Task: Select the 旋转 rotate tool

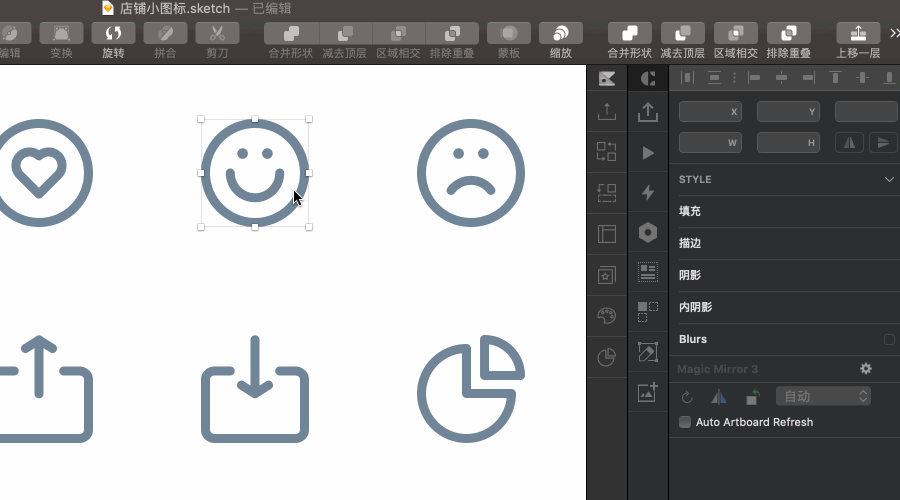Action: pos(113,33)
